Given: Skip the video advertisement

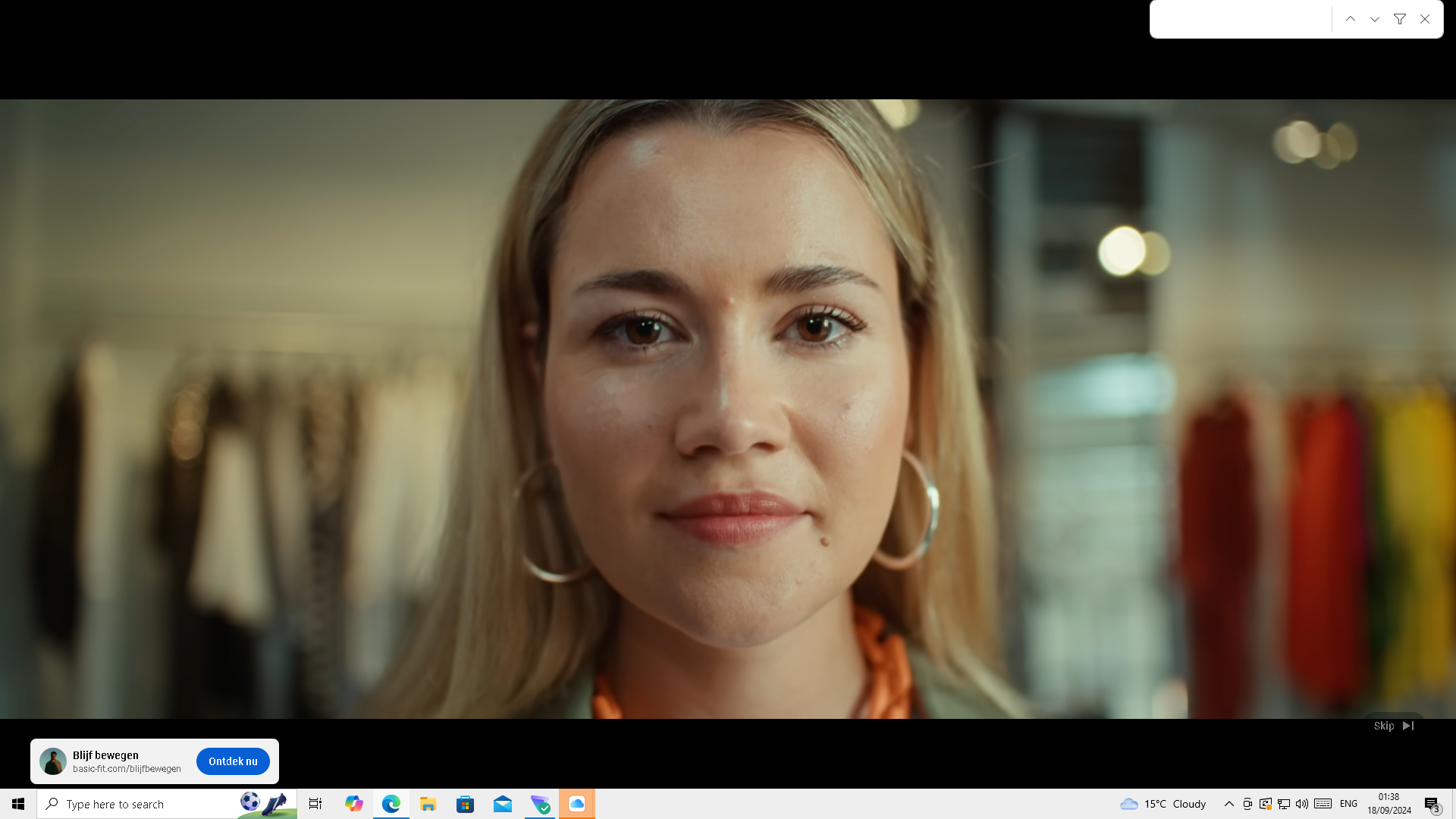Looking at the screenshot, I should point(1393,726).
